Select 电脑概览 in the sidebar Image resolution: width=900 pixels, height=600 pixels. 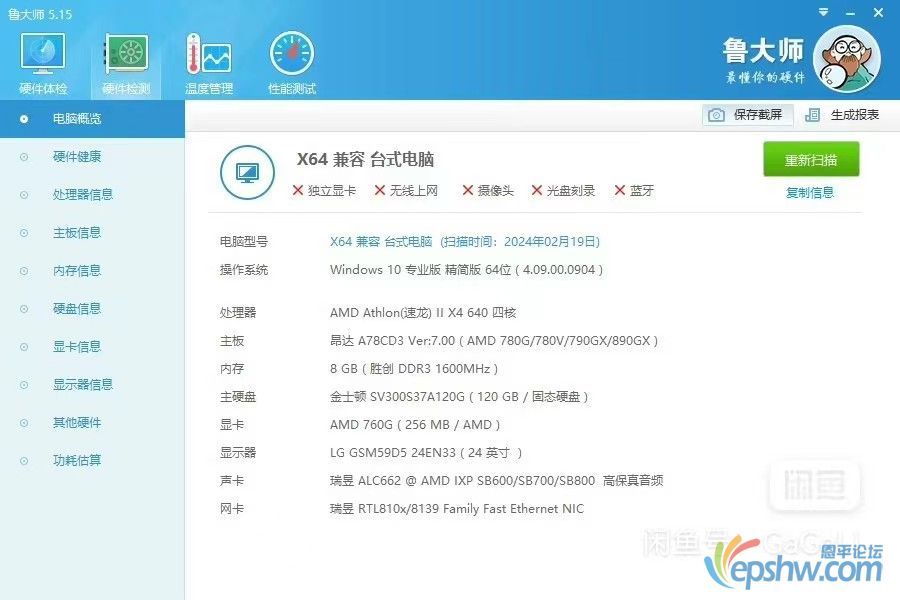pos(92,119)
